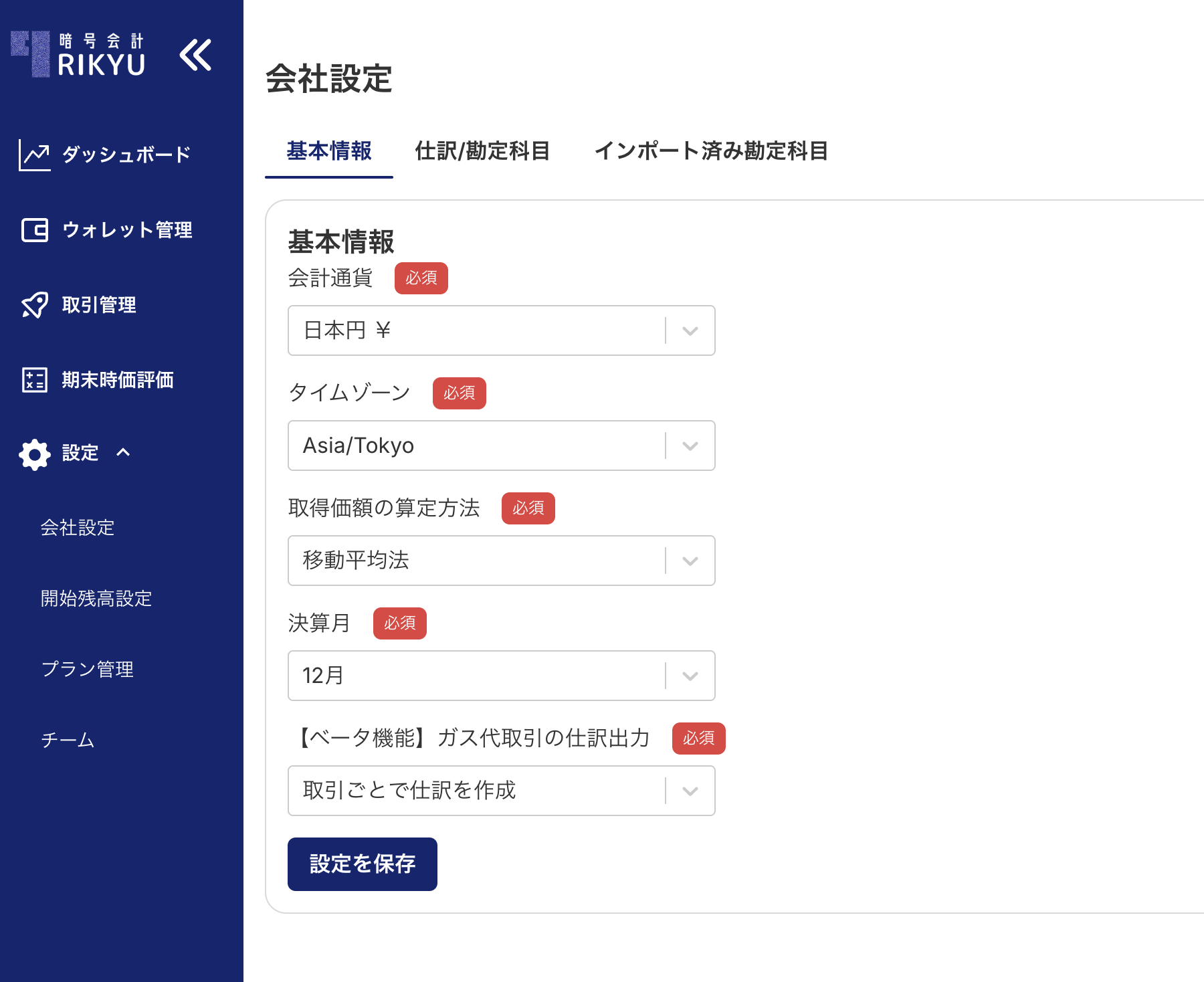Click the settings gear icon
1204x982 pixels.
tap(34, 454)
